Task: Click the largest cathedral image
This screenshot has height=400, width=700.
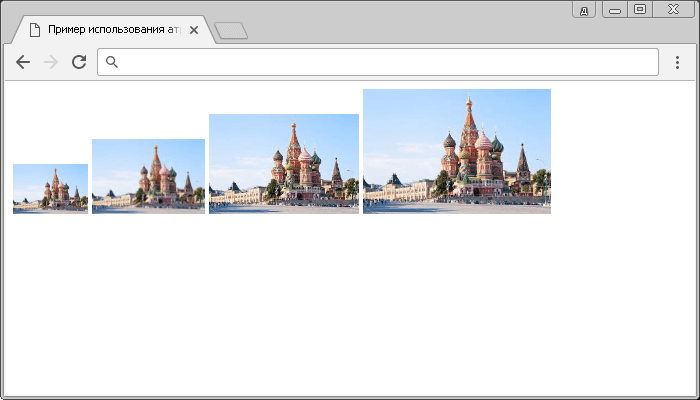Action: tap(457, 151)
